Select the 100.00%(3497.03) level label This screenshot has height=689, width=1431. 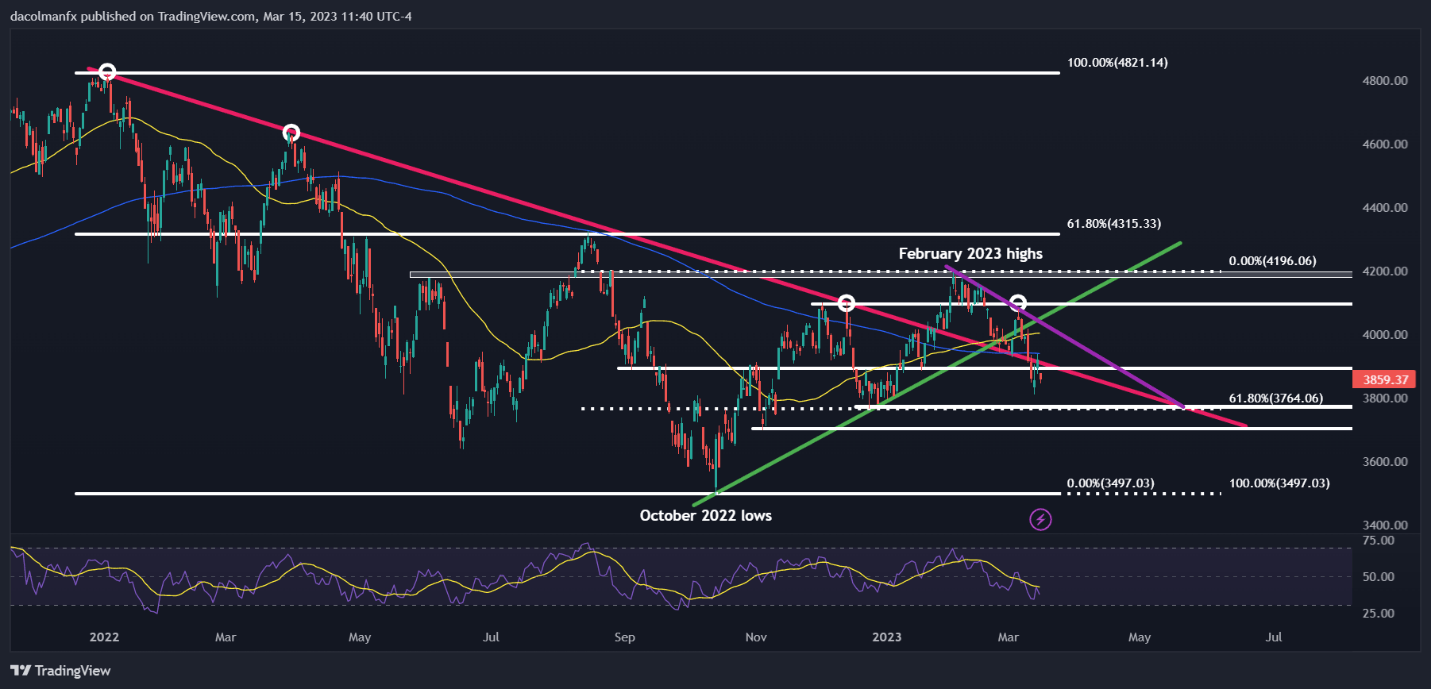tap(1280, 483)
